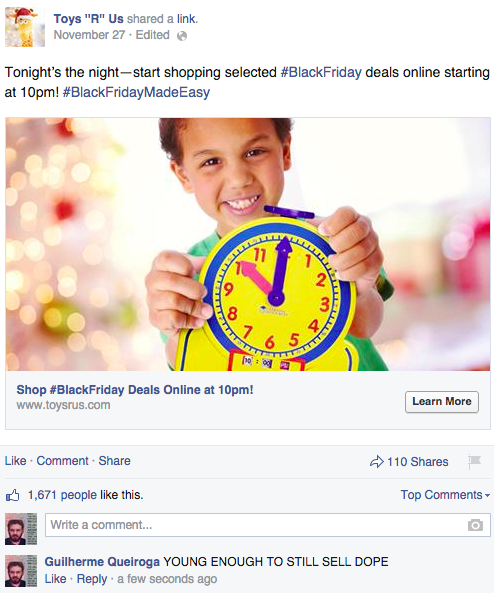
Task: Click the avatar beside the comment box
Action: (x=21, y=529)
